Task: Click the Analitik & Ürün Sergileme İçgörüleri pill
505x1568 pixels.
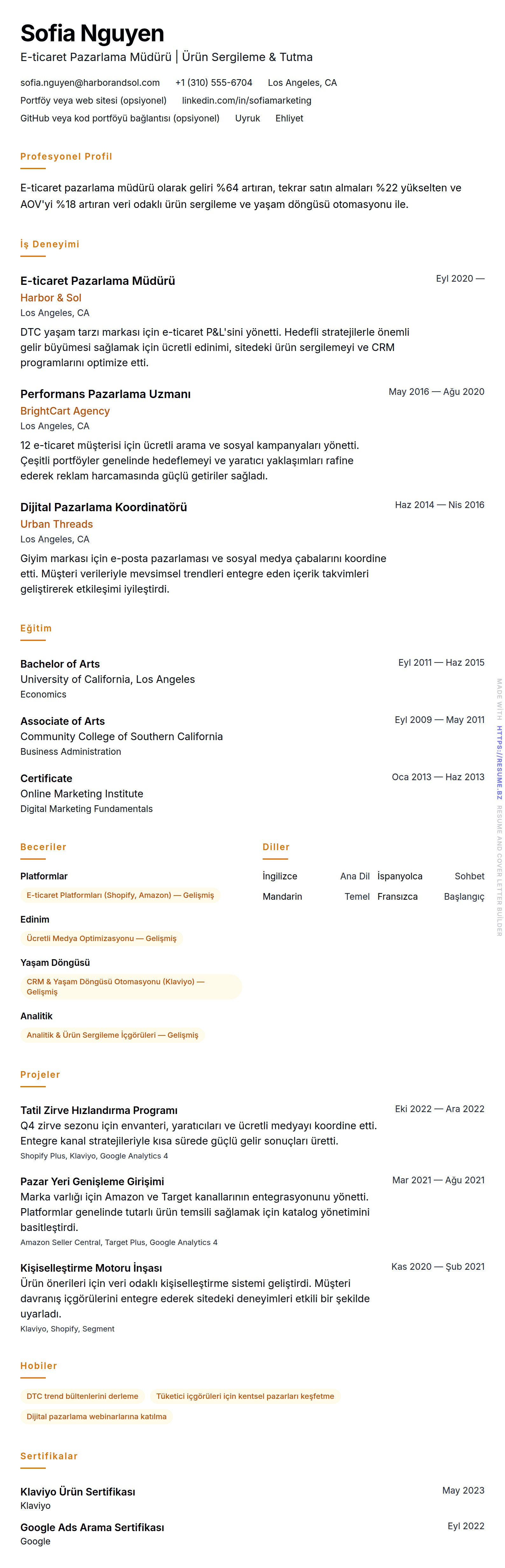Action: 112,1035
